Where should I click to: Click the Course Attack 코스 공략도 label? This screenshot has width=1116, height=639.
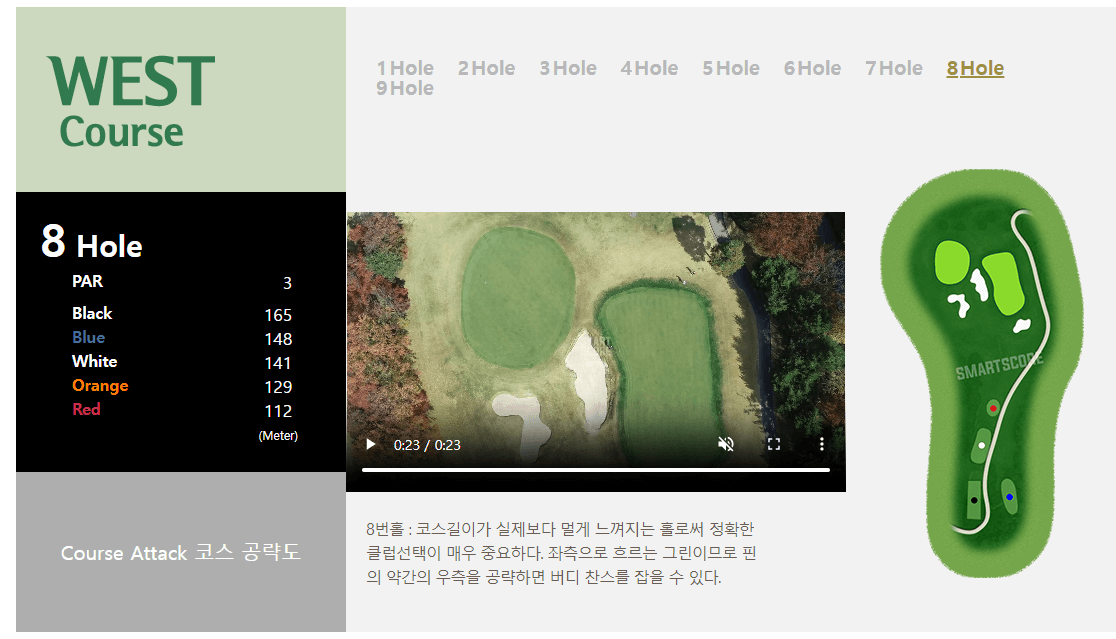coord(180,553)
